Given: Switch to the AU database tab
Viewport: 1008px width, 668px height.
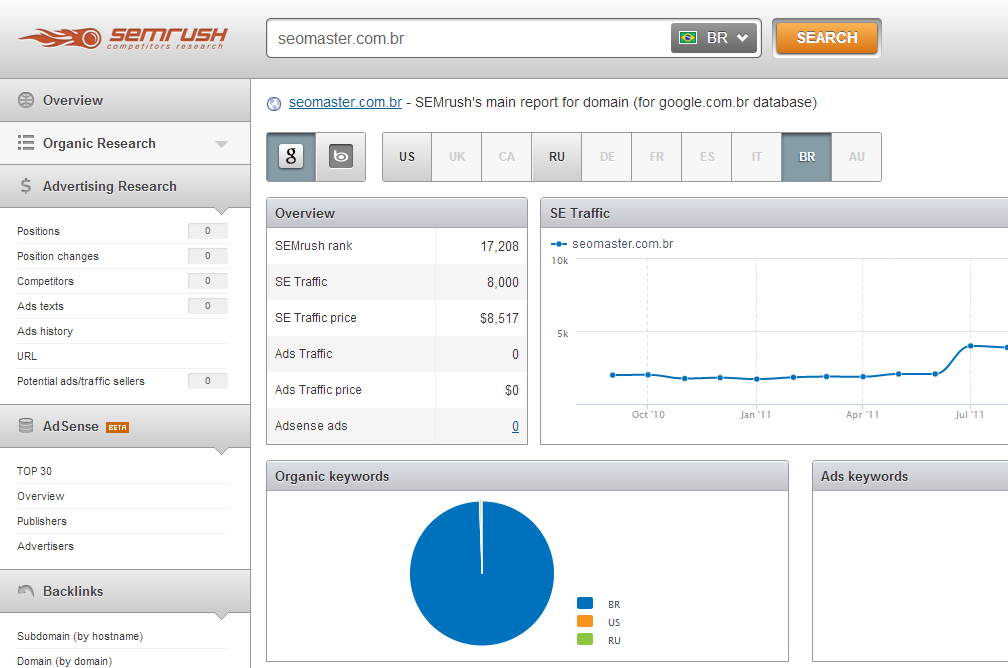Looking at the screenshot, I should coord(856,157).
